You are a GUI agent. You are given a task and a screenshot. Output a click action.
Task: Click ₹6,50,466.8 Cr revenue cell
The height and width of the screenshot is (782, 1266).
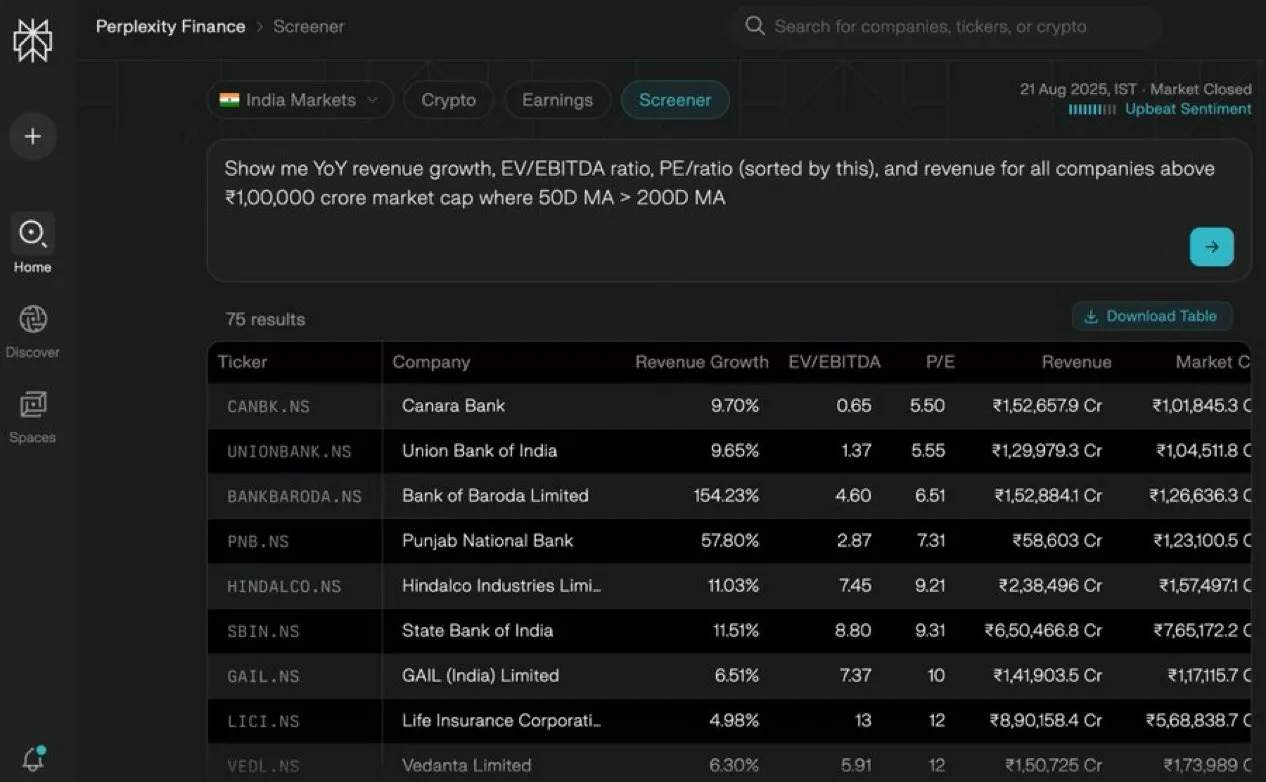[1043, 630]
